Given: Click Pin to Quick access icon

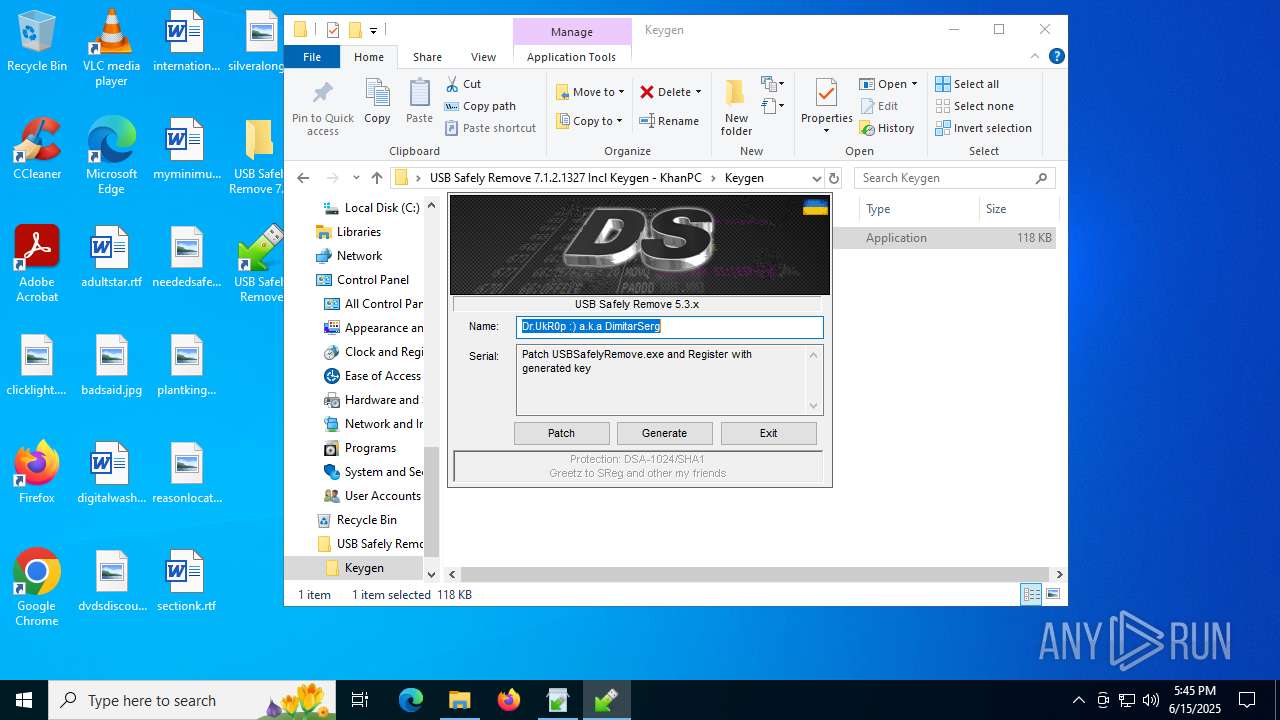Looking at the screenshot, I should click(322, 94).
